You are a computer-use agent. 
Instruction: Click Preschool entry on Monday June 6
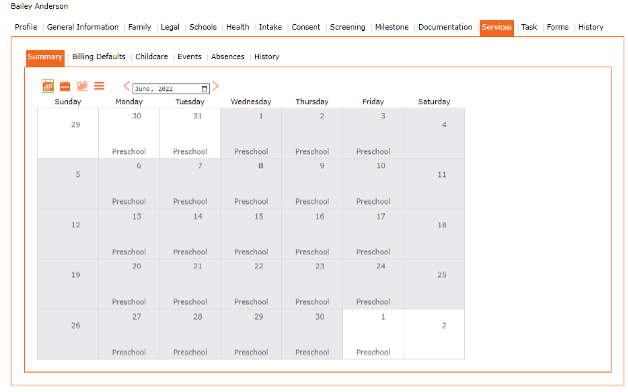pos(129,201)
